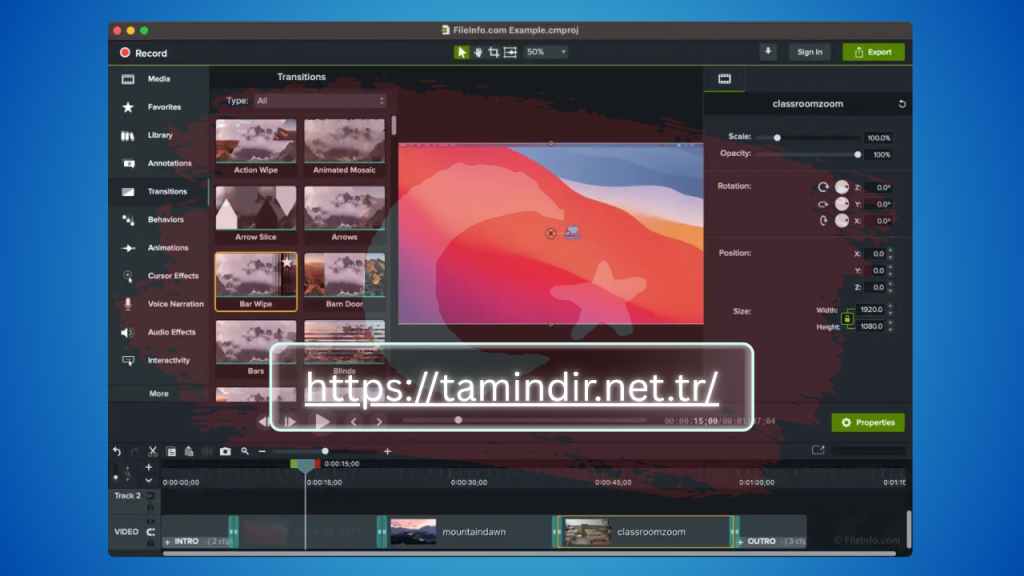Select the classroomzoom clip on timeline
Screen dimensions: 1024x576
tap(647, 532)
